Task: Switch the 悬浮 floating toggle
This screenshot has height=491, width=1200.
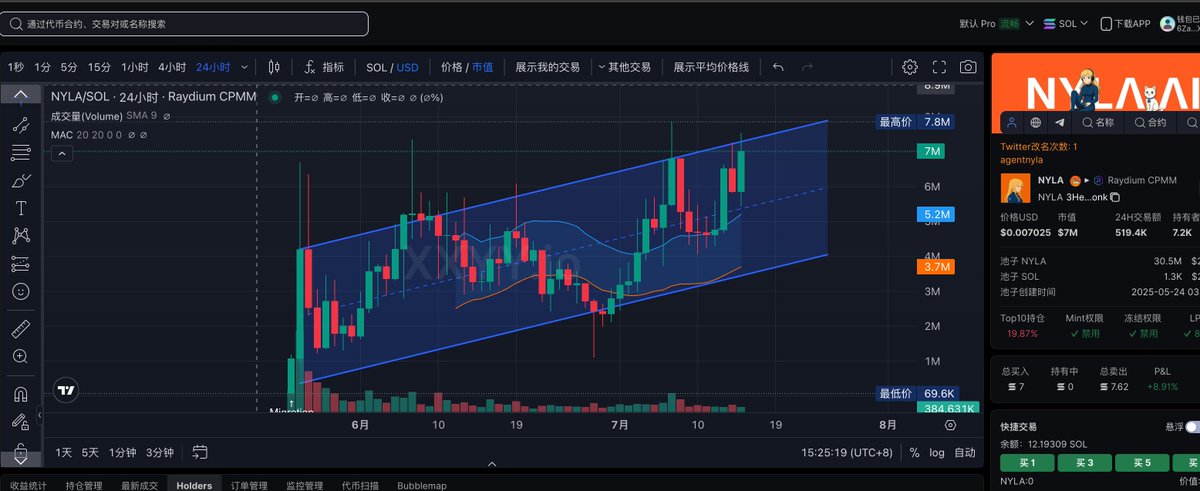Action: click(x=1192, y=426)
